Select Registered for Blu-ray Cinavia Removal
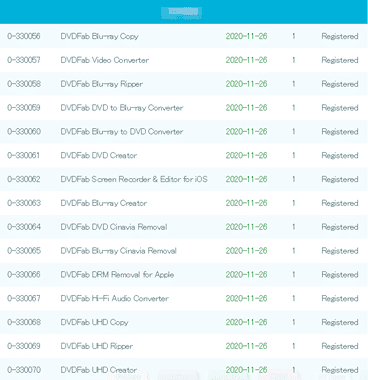 pyautogui.click(x=340, y=251)
